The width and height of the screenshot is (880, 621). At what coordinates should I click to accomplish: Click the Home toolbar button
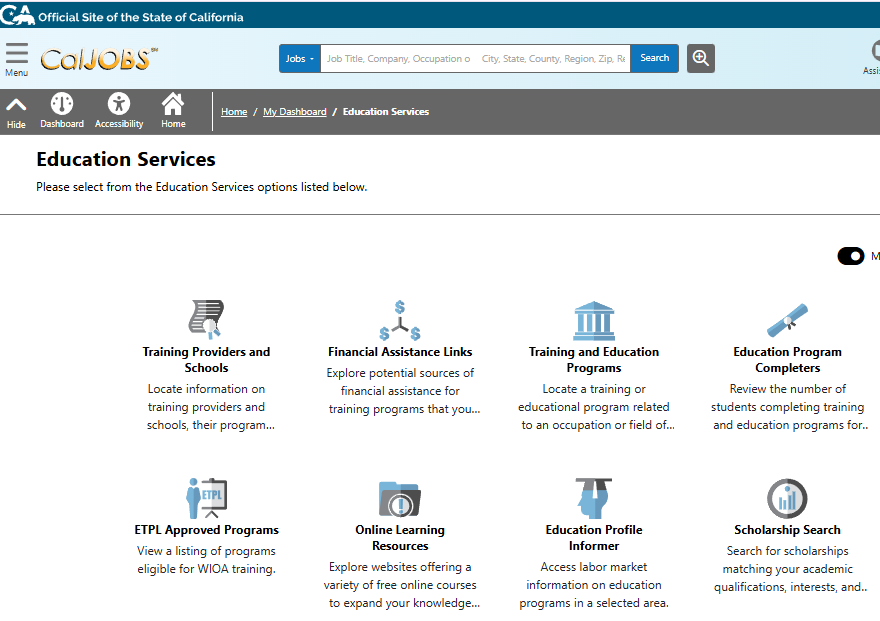click(x=173, y=111)
